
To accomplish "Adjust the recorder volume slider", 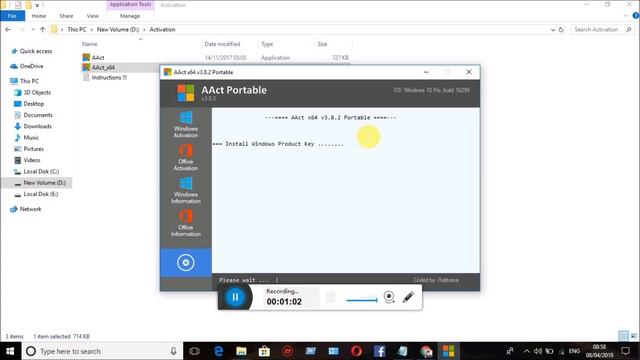I will click(362, 300).
